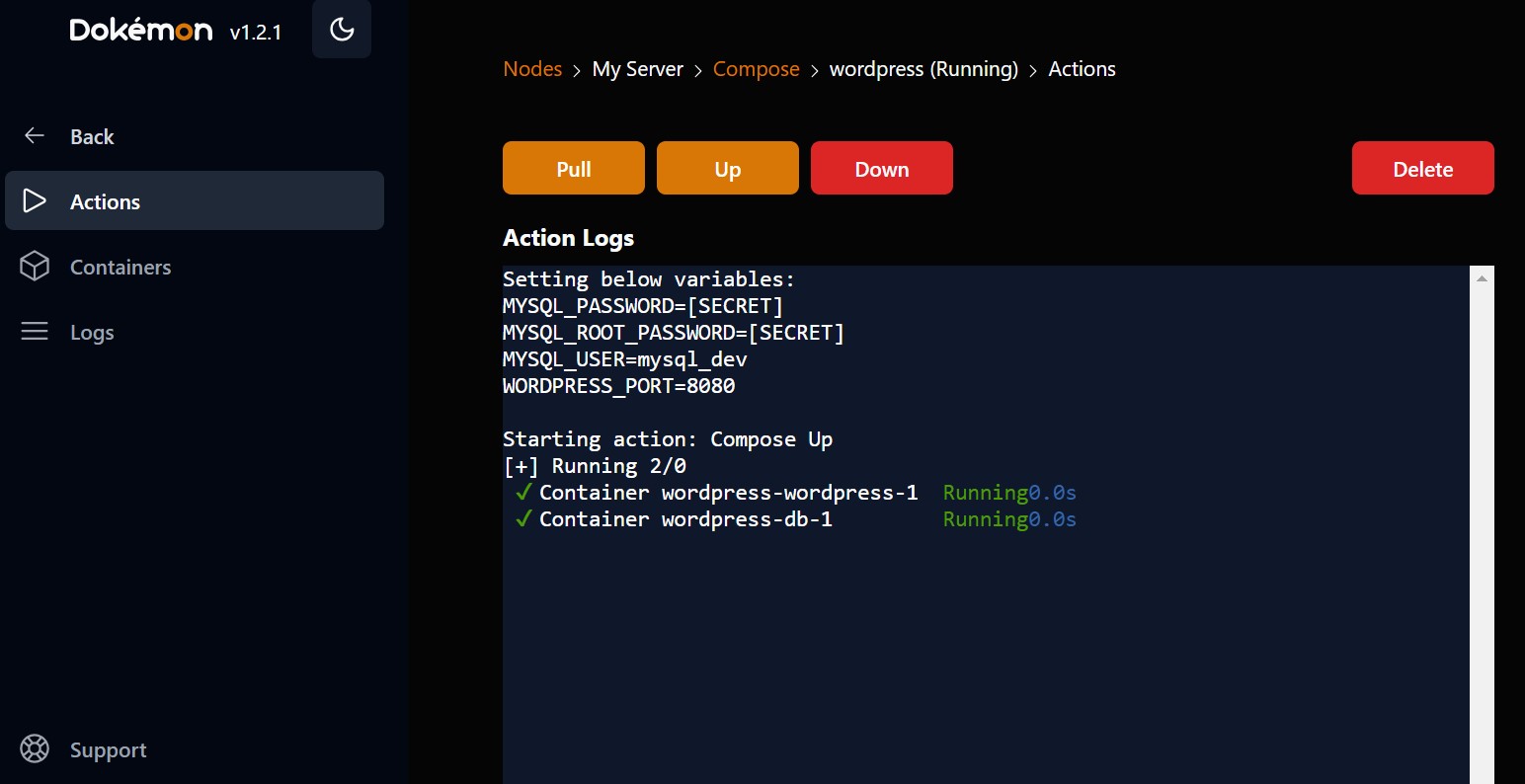Viewport: 1525px width, 784px height.
Task: Open the Compose breadcrumb link
Action: click(x=756, y=69)
